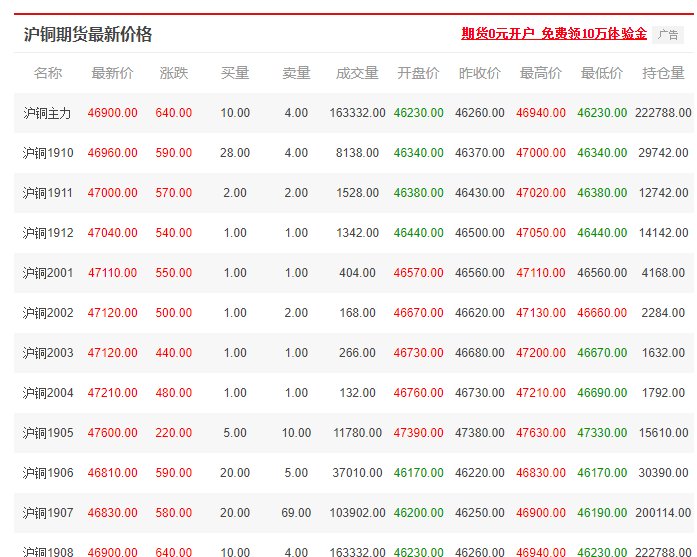Screen dimensions: 697x557
Task: Select the 沪铜主力 row name
Action: [47, 113]
